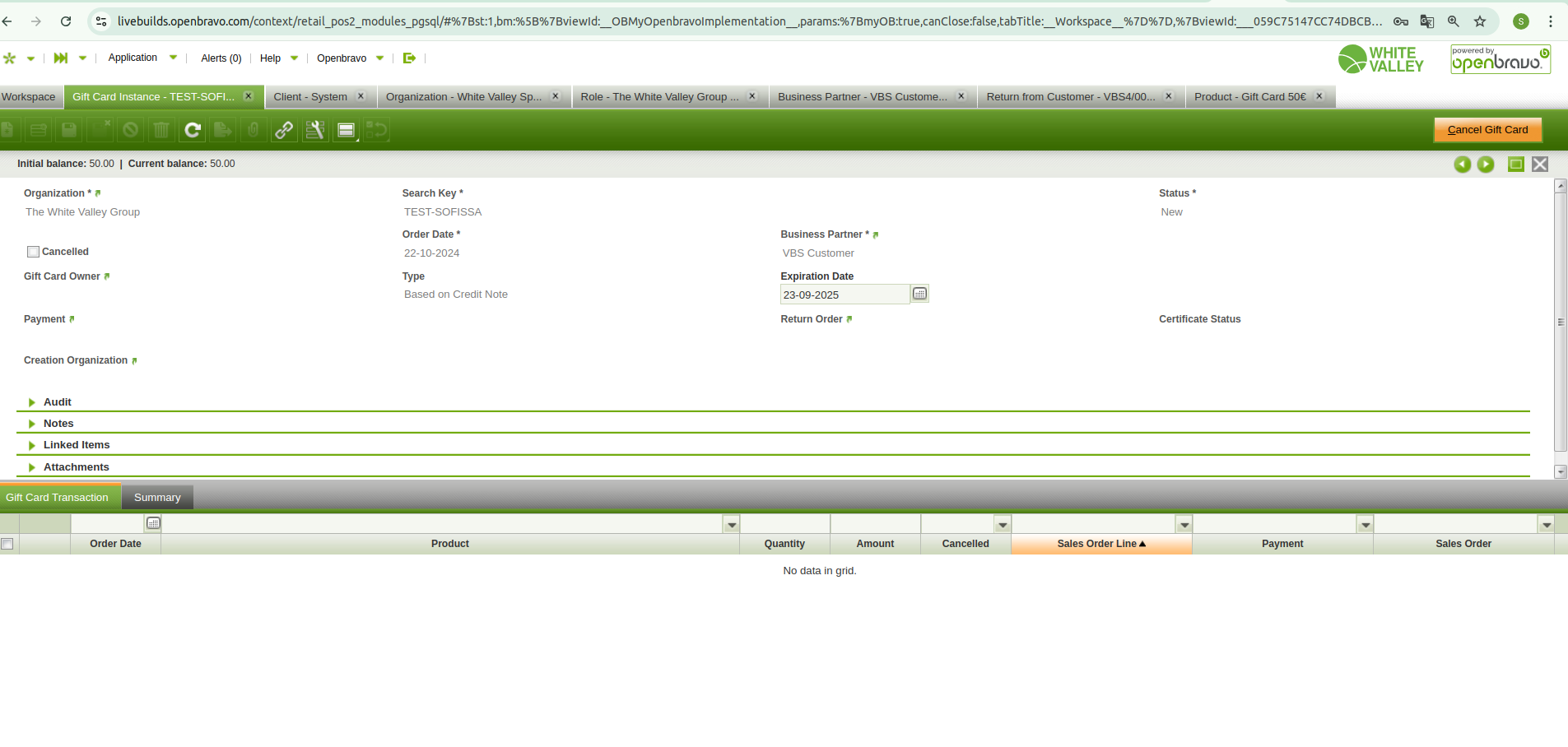The image size is (1568, 747).
Task: Expand the Audit section
Action: (x=58, y=402)
